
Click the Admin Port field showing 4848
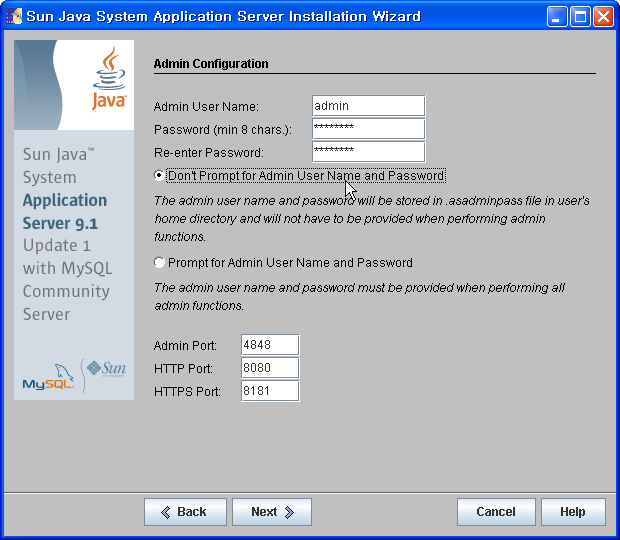270,345
